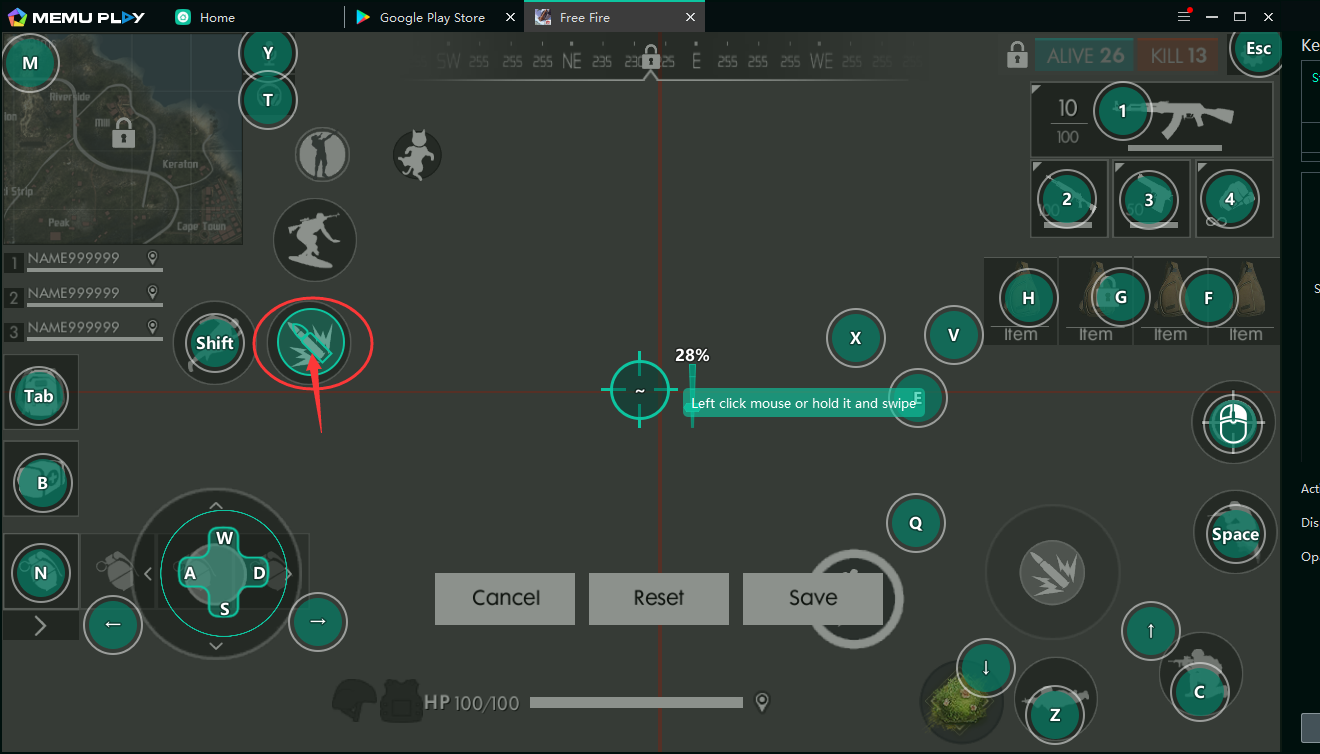Toggle the padlock beside ALIVE counter
Viewport: 1320px width, 754px height.
click(1017, 54)
